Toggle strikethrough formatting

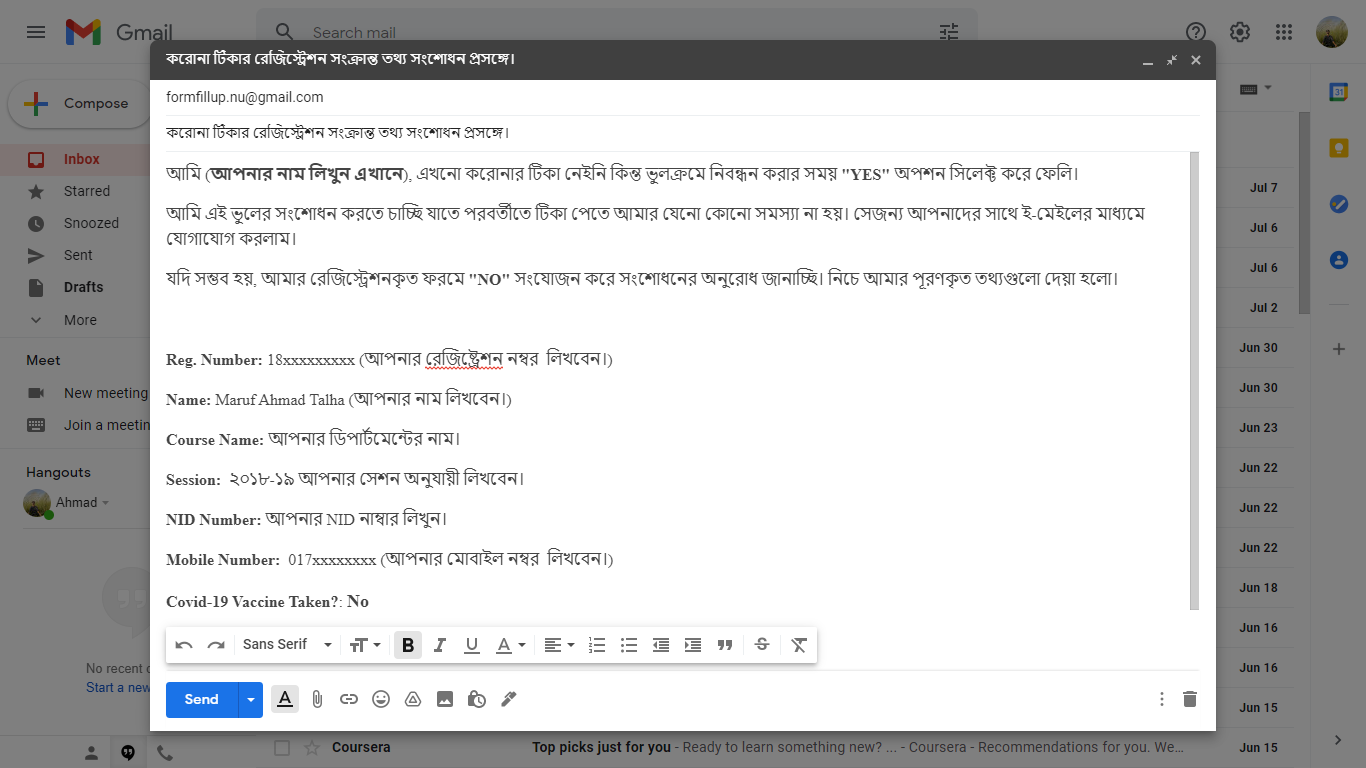[762, 645]
